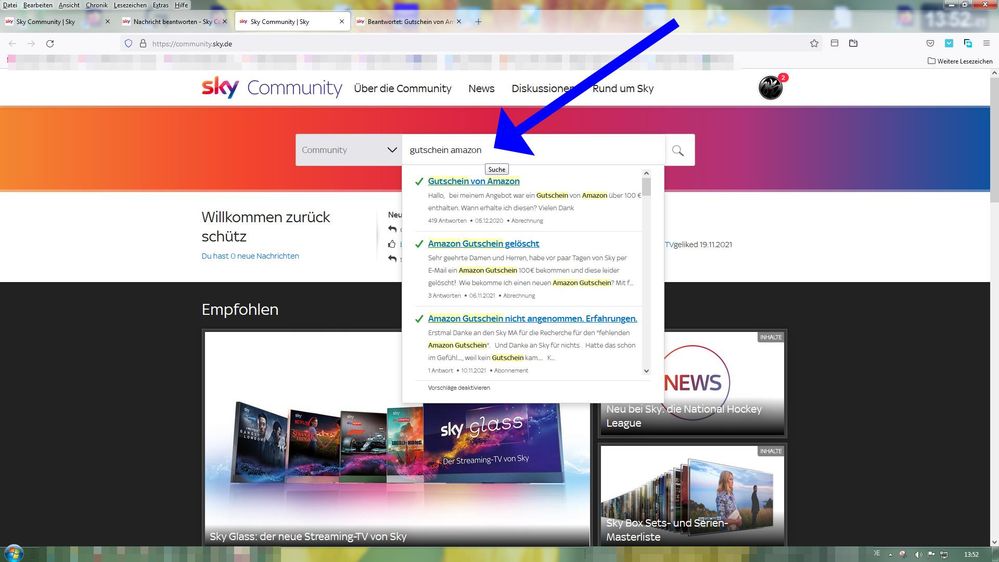Open the 'Über die Community' menu
This screenshot has height=562, width=999.
pos(402,88)
